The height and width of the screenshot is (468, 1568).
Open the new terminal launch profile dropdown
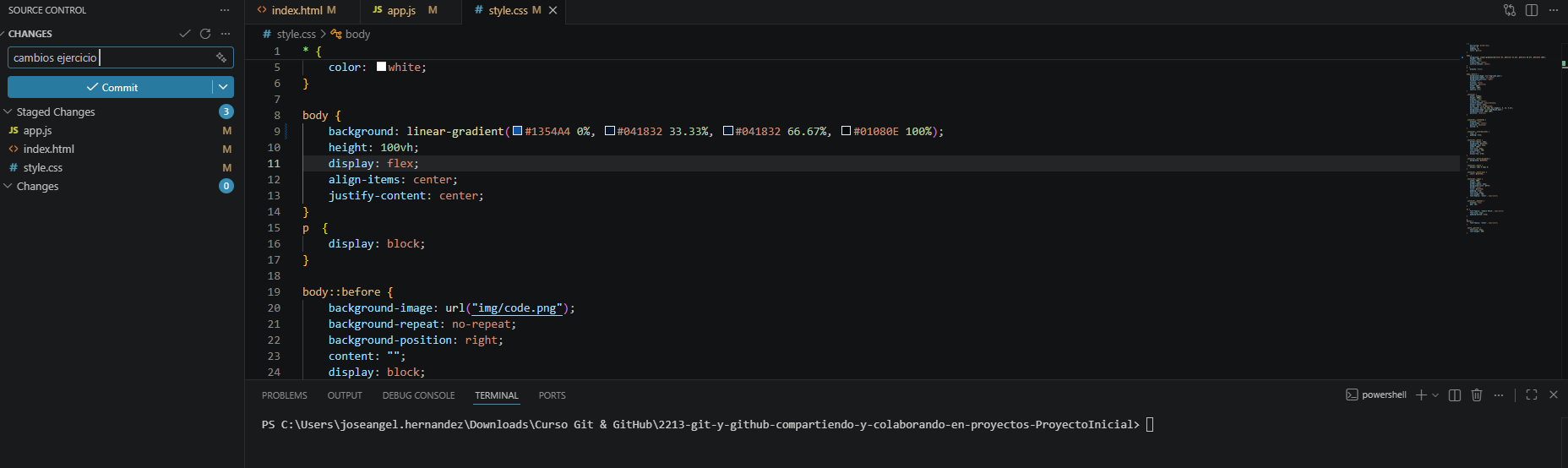point(1435,395)
